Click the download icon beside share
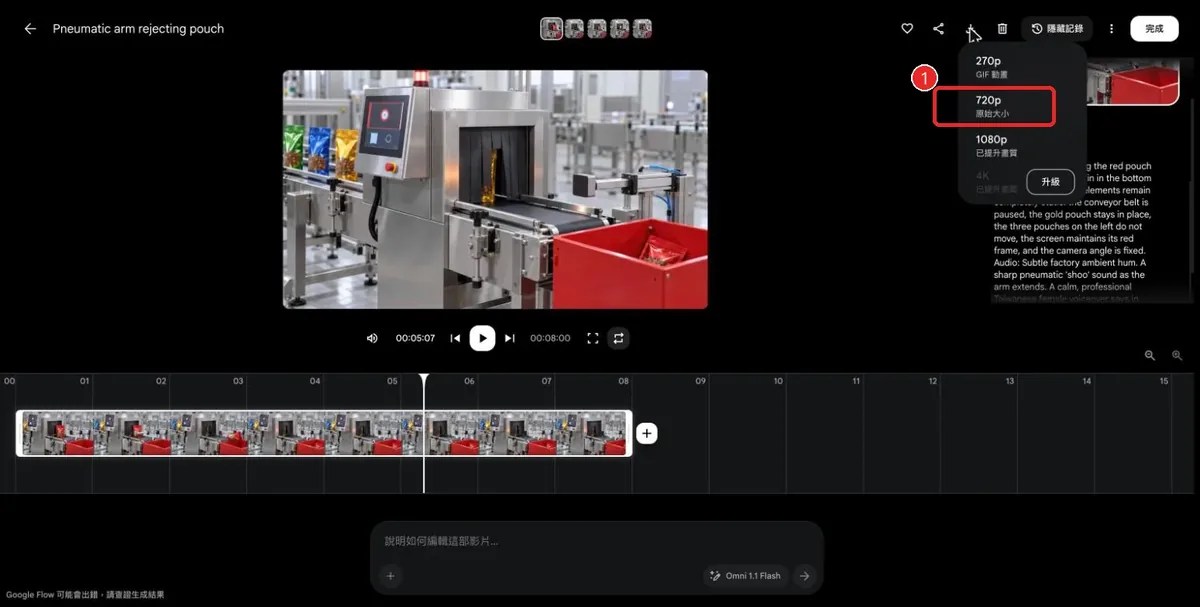 (970, 29)
